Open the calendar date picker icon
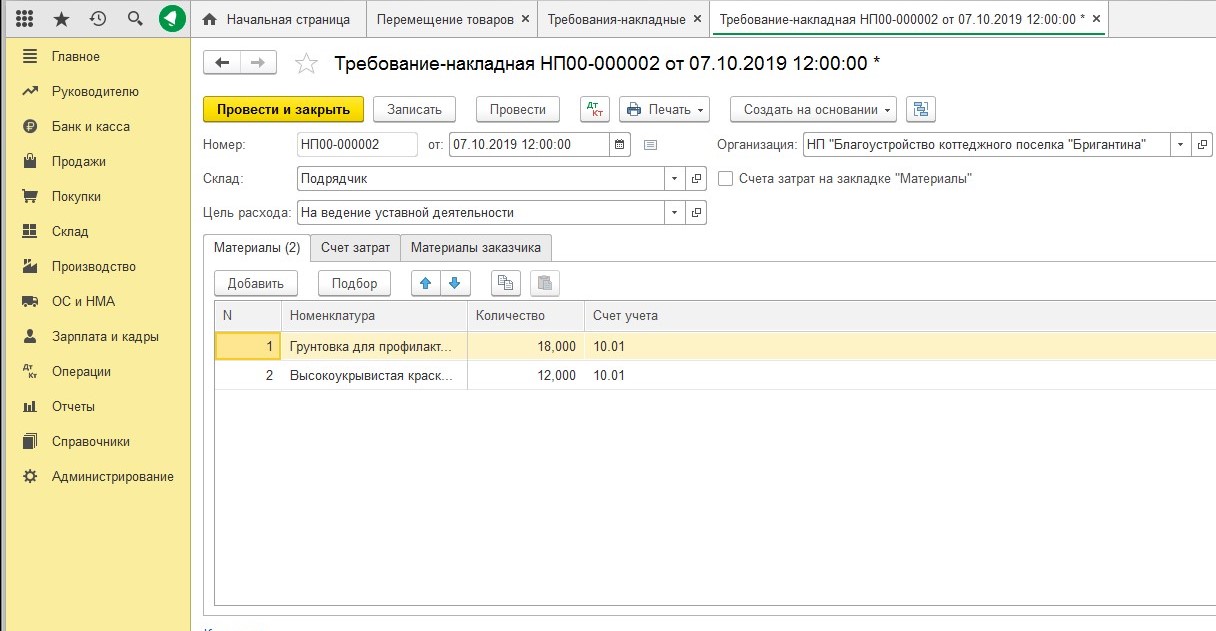 621,145
